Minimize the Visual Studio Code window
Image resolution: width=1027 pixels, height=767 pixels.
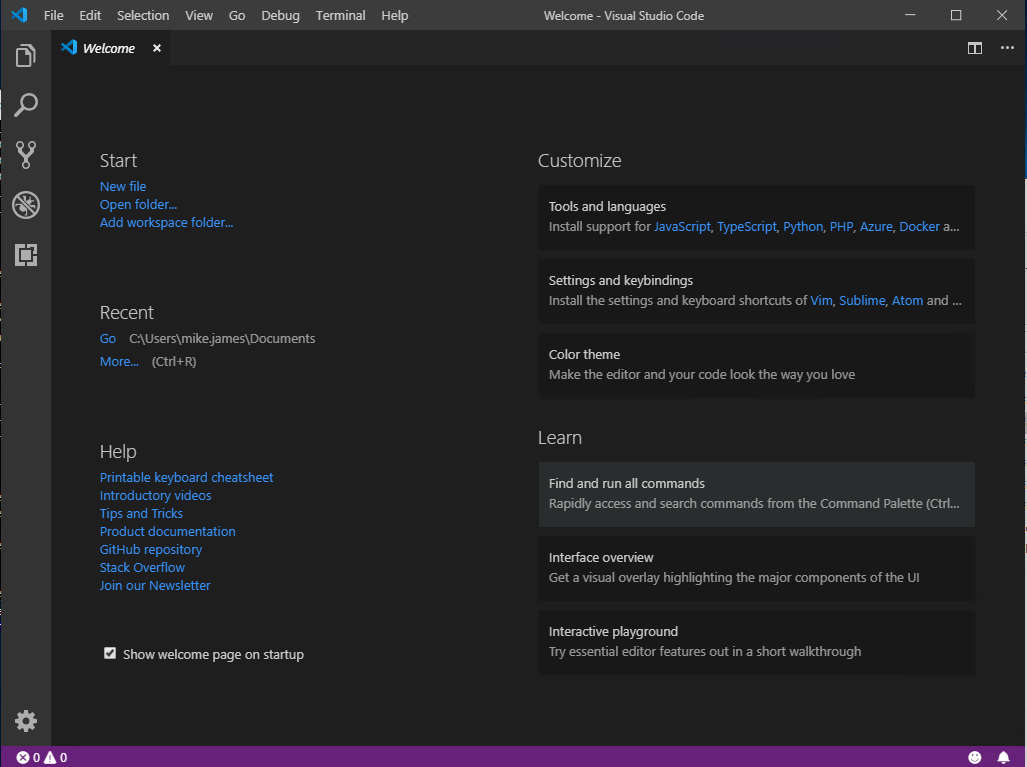(x=910, y=15)
